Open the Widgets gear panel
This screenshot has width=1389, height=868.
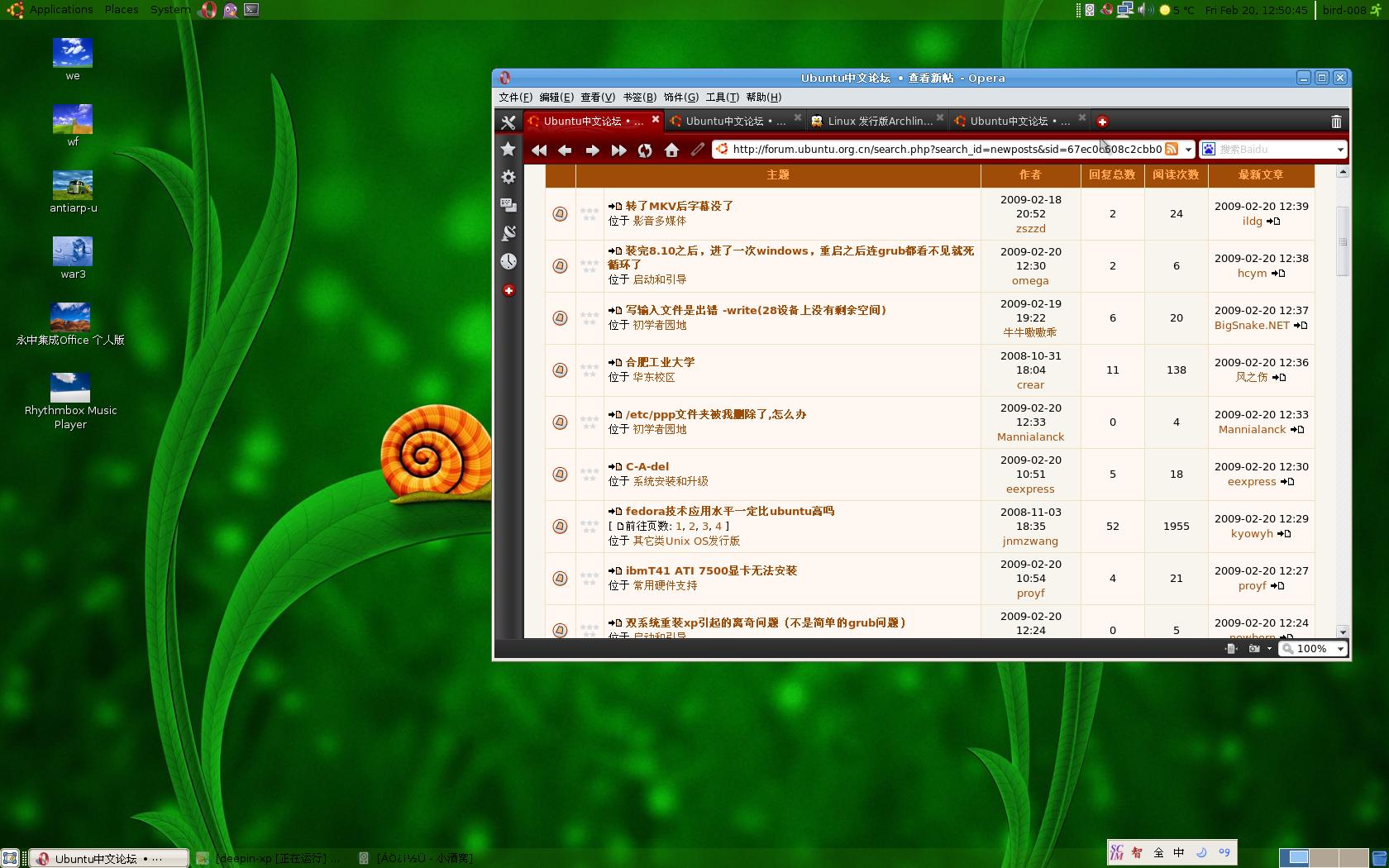tap(508, 177)
